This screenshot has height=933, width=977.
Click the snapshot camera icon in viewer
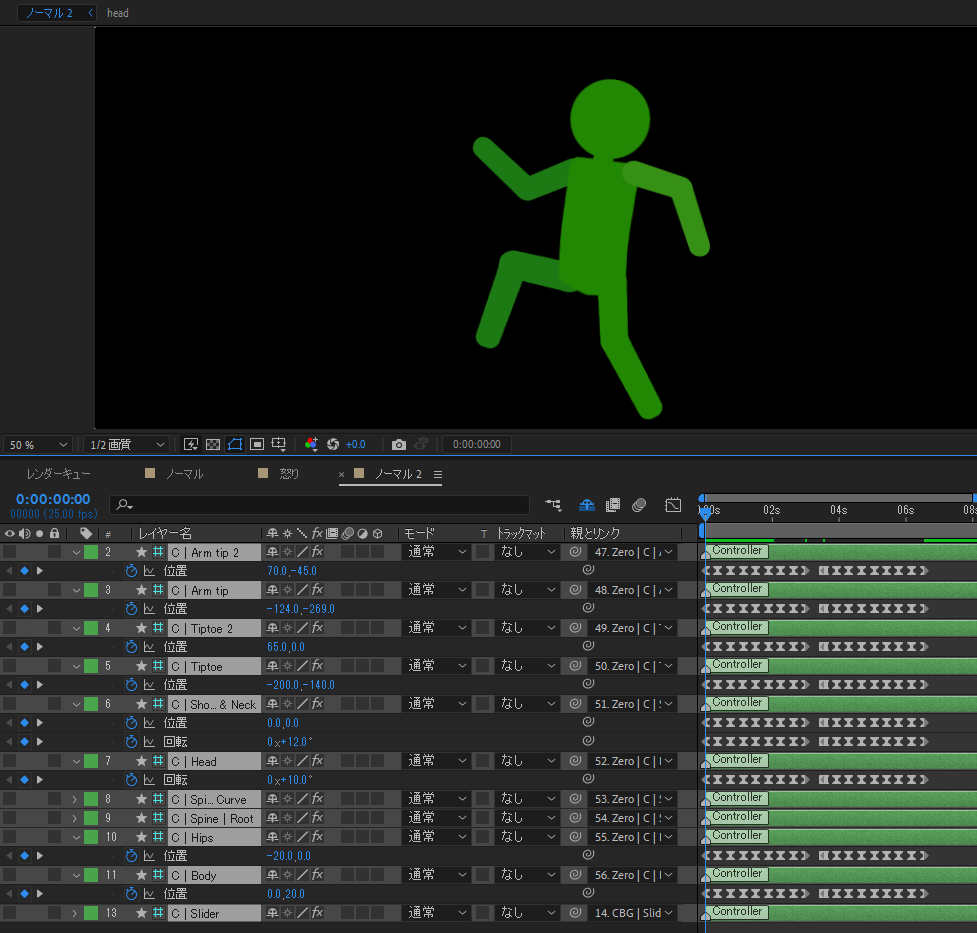(x=399, y=444)
